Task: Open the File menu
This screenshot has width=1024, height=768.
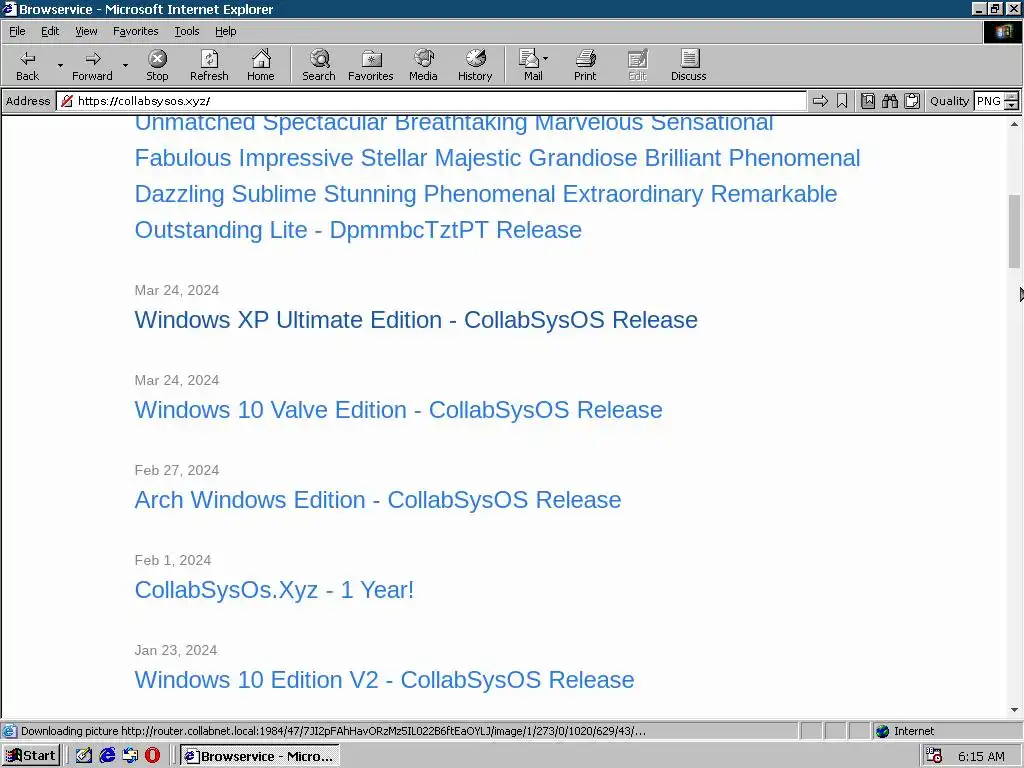Action: 17,31
